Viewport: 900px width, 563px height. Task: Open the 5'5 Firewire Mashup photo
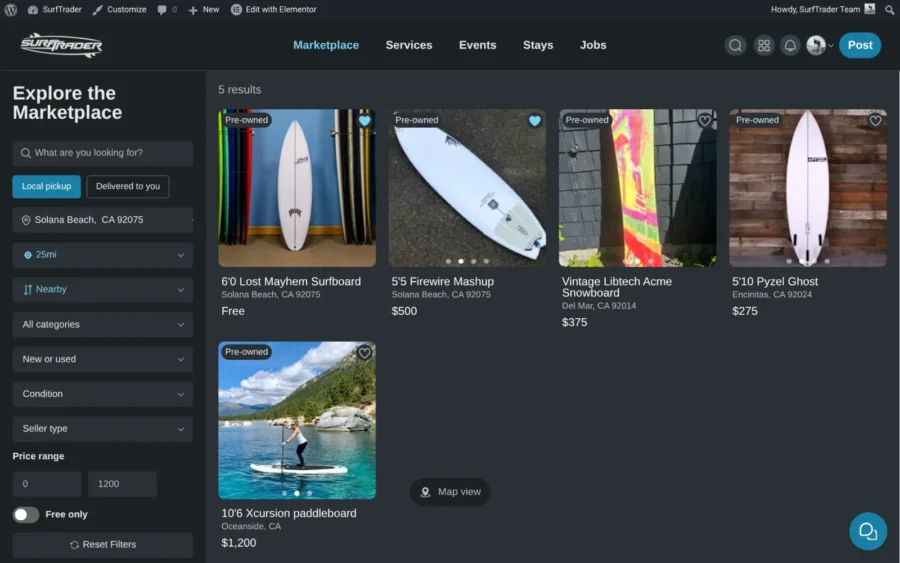(x=467, y=188)
